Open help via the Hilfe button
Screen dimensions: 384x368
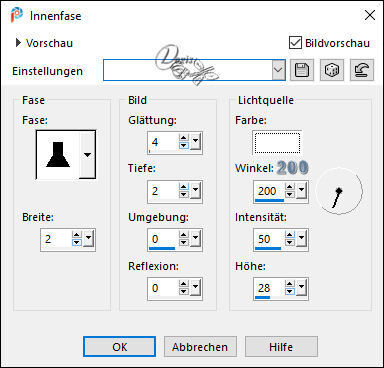(x=281, y=347)
